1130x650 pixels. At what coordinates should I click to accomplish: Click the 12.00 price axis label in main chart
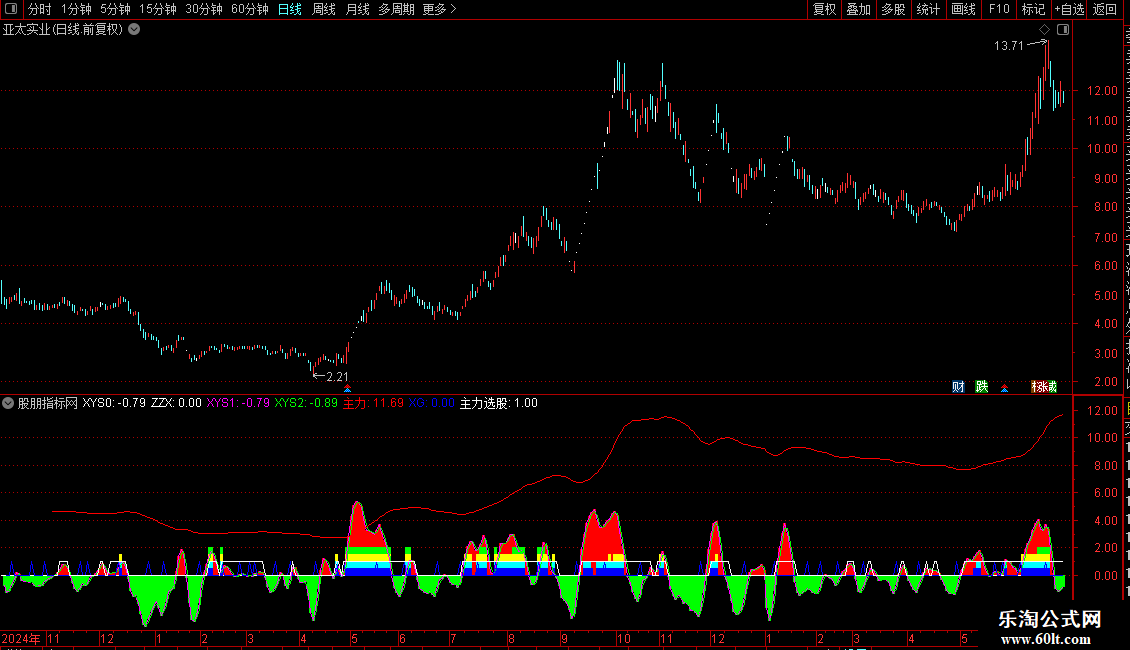pyautogui.click(x=1102, y=92)
